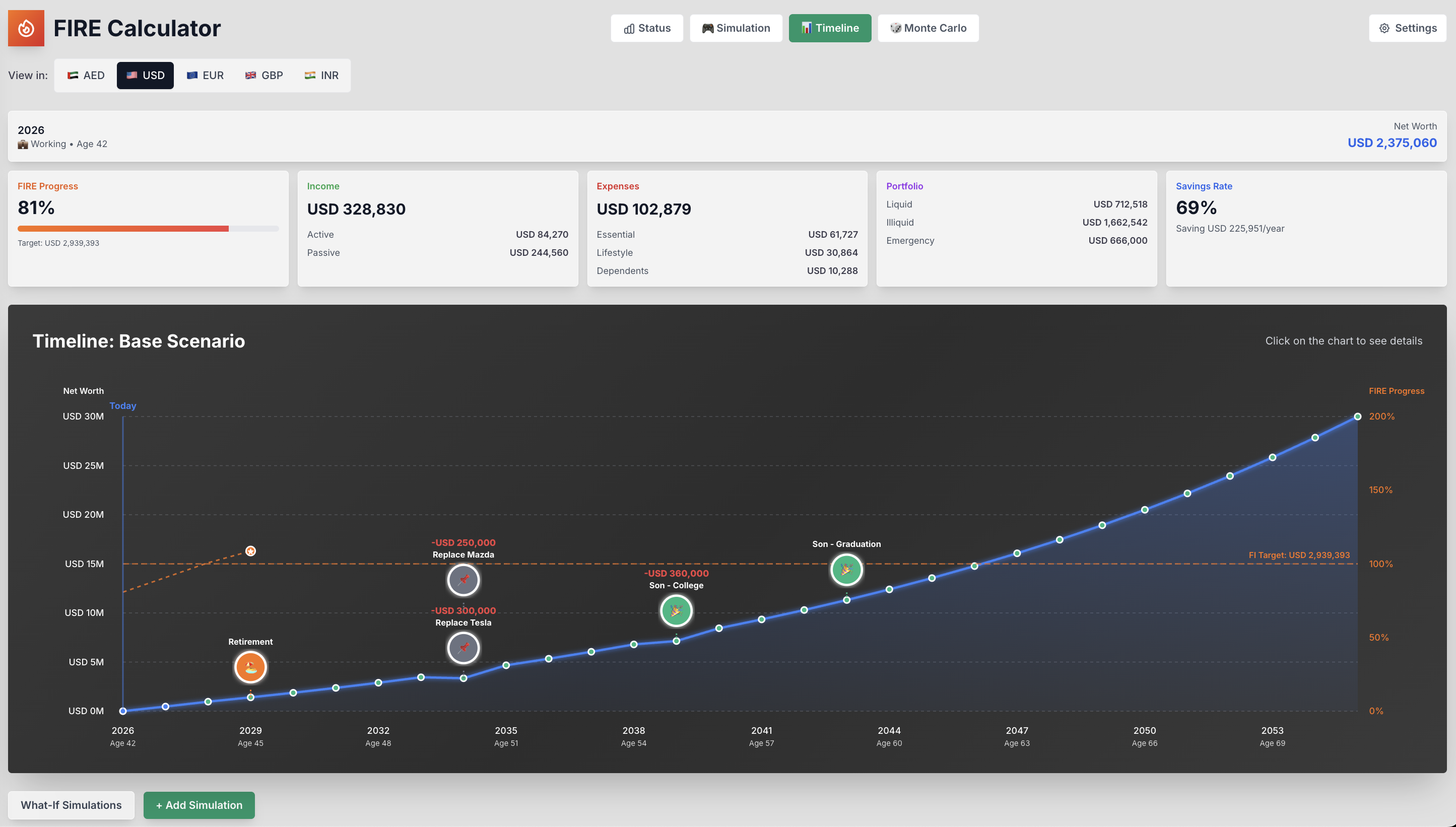
Task: Open Settings via the gear icon
Action: 1384,28
